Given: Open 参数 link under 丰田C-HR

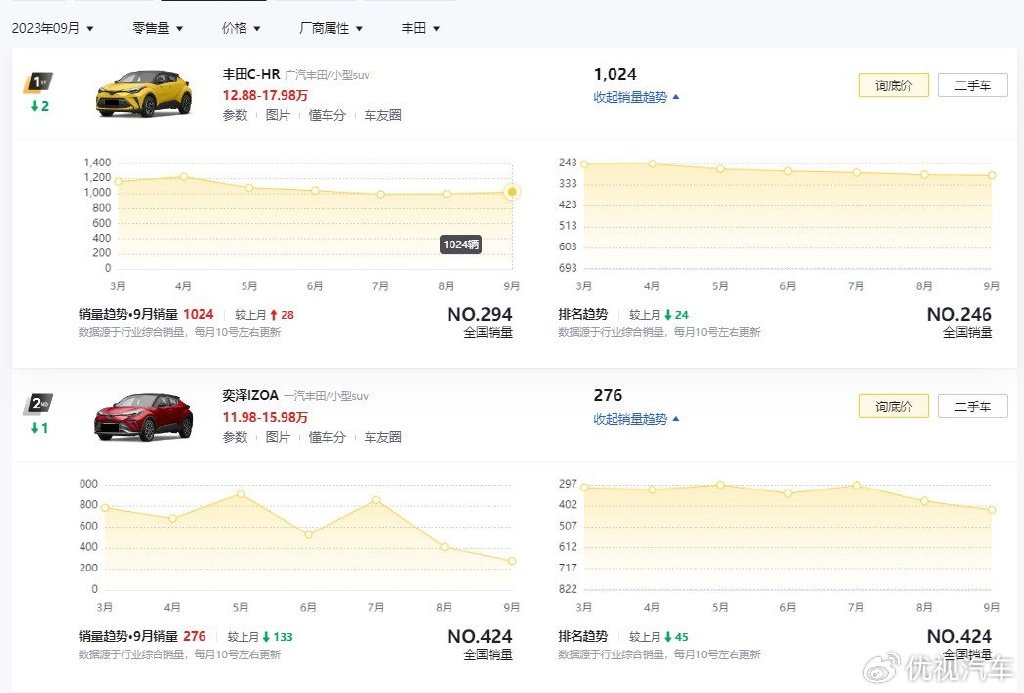Looking at the screenshot, I should tap(235, 115).
